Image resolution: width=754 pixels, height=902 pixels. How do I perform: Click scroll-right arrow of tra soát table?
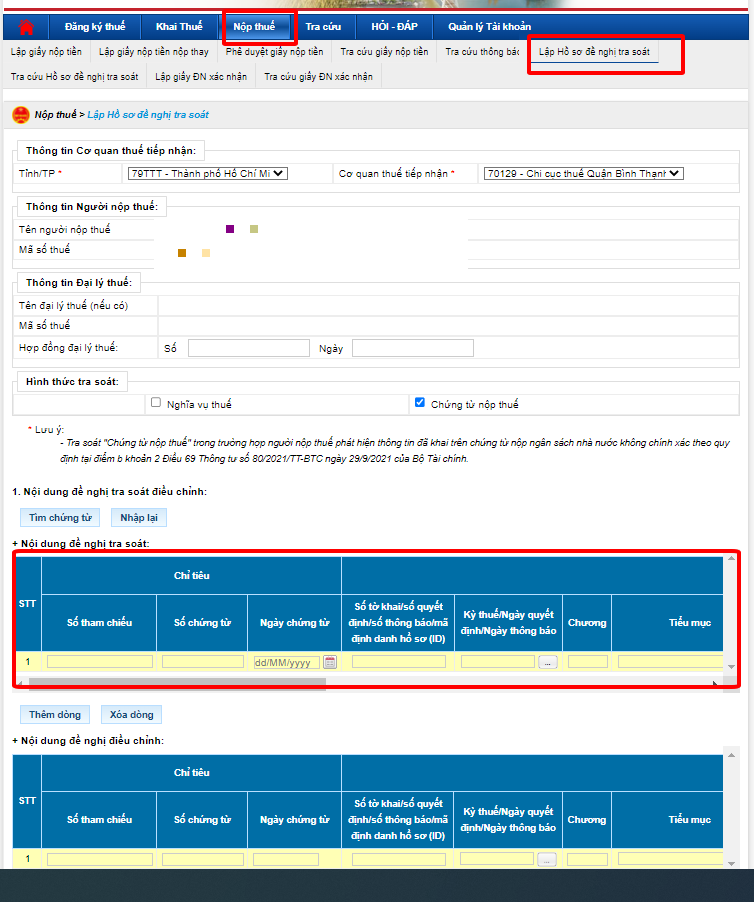click(x=715, y=684)
